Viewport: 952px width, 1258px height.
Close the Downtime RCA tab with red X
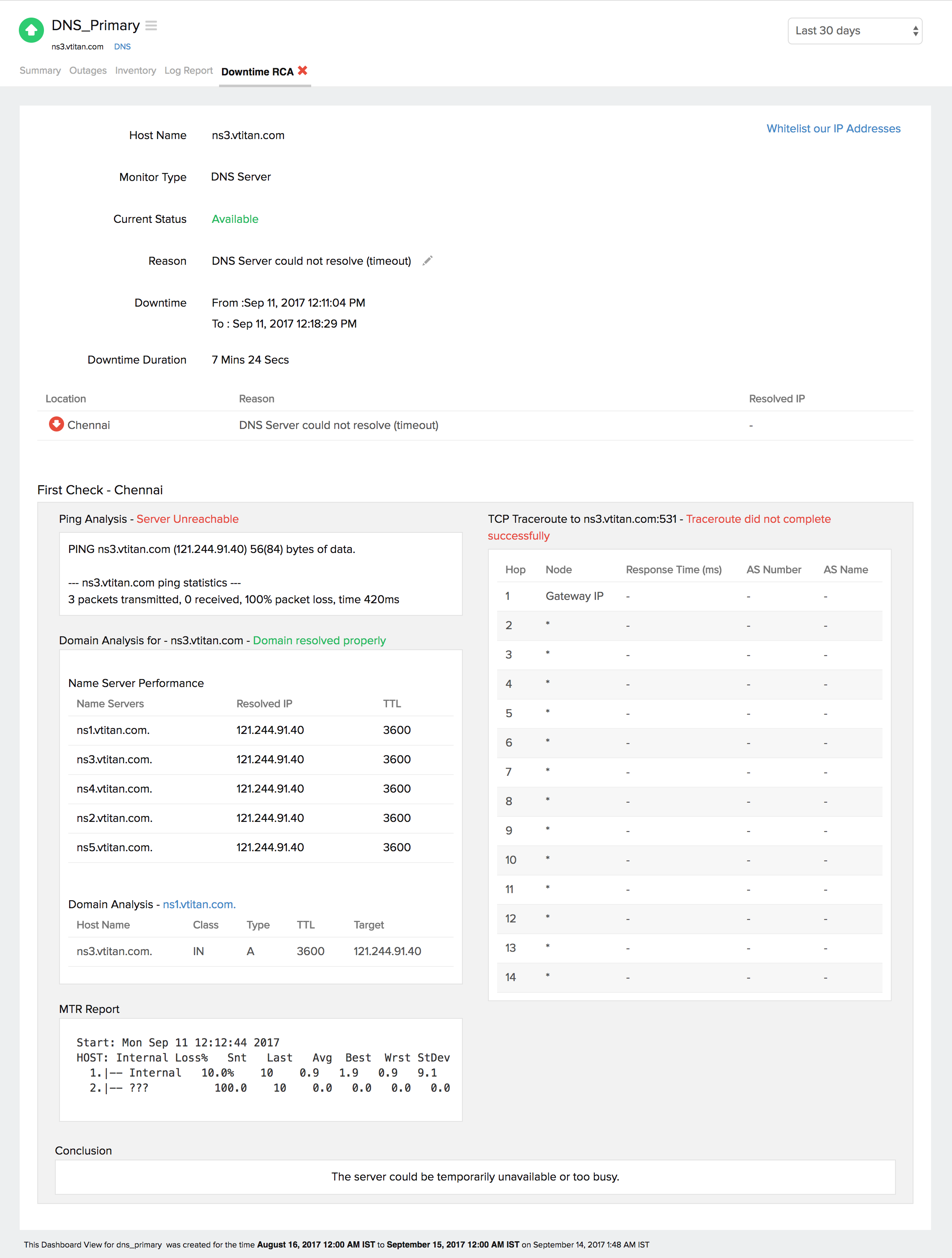pos(302,70)
